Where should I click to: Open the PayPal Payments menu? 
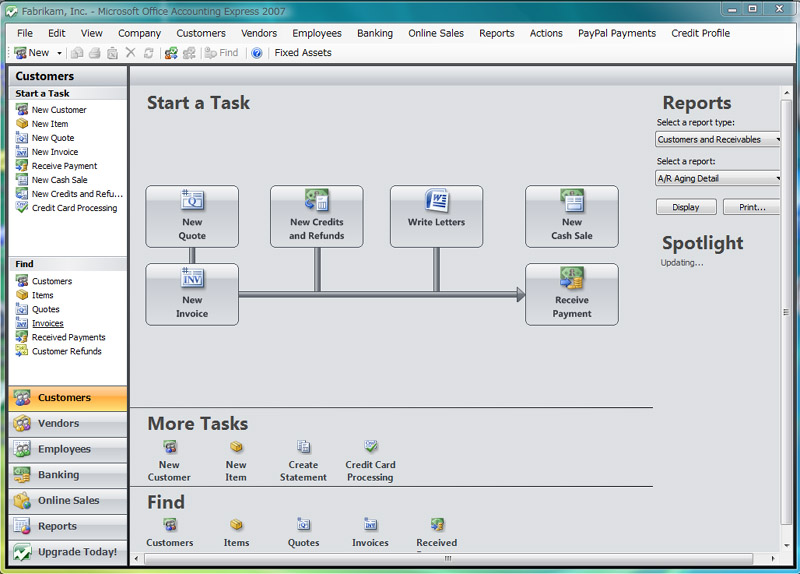616,33
